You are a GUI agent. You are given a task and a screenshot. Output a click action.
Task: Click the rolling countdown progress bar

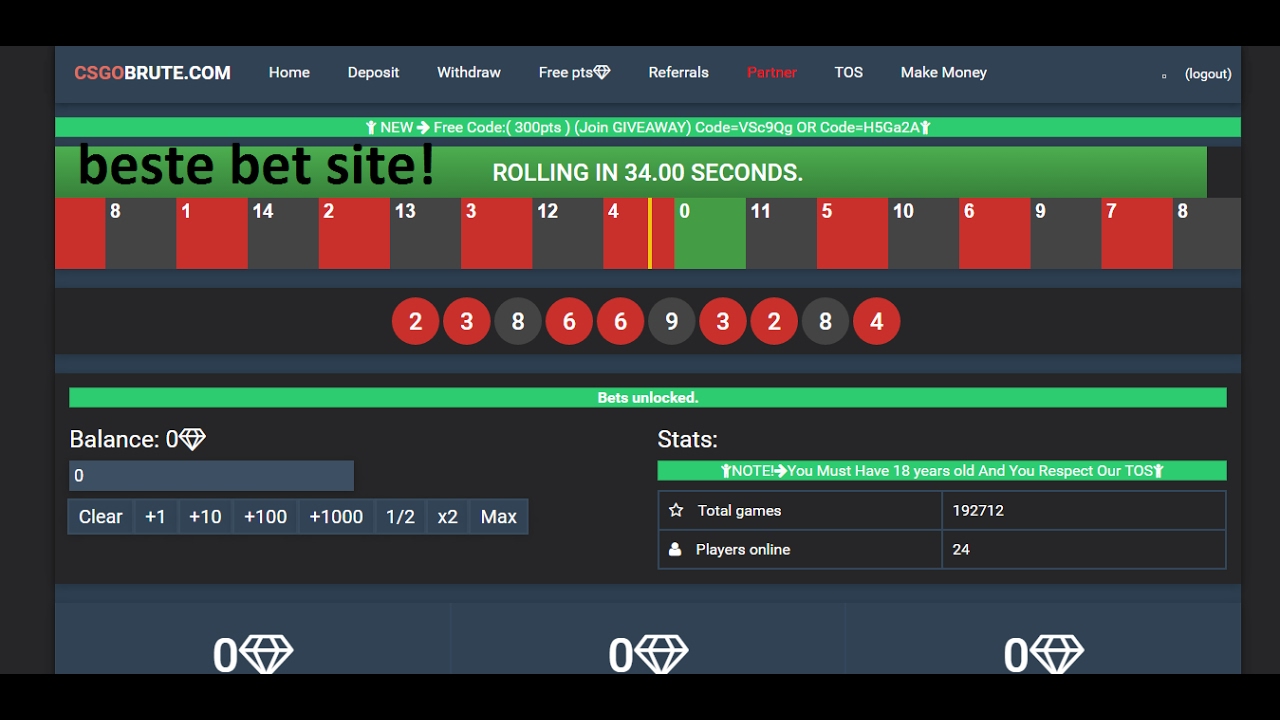pyautogui.click(x=631, y=172)
